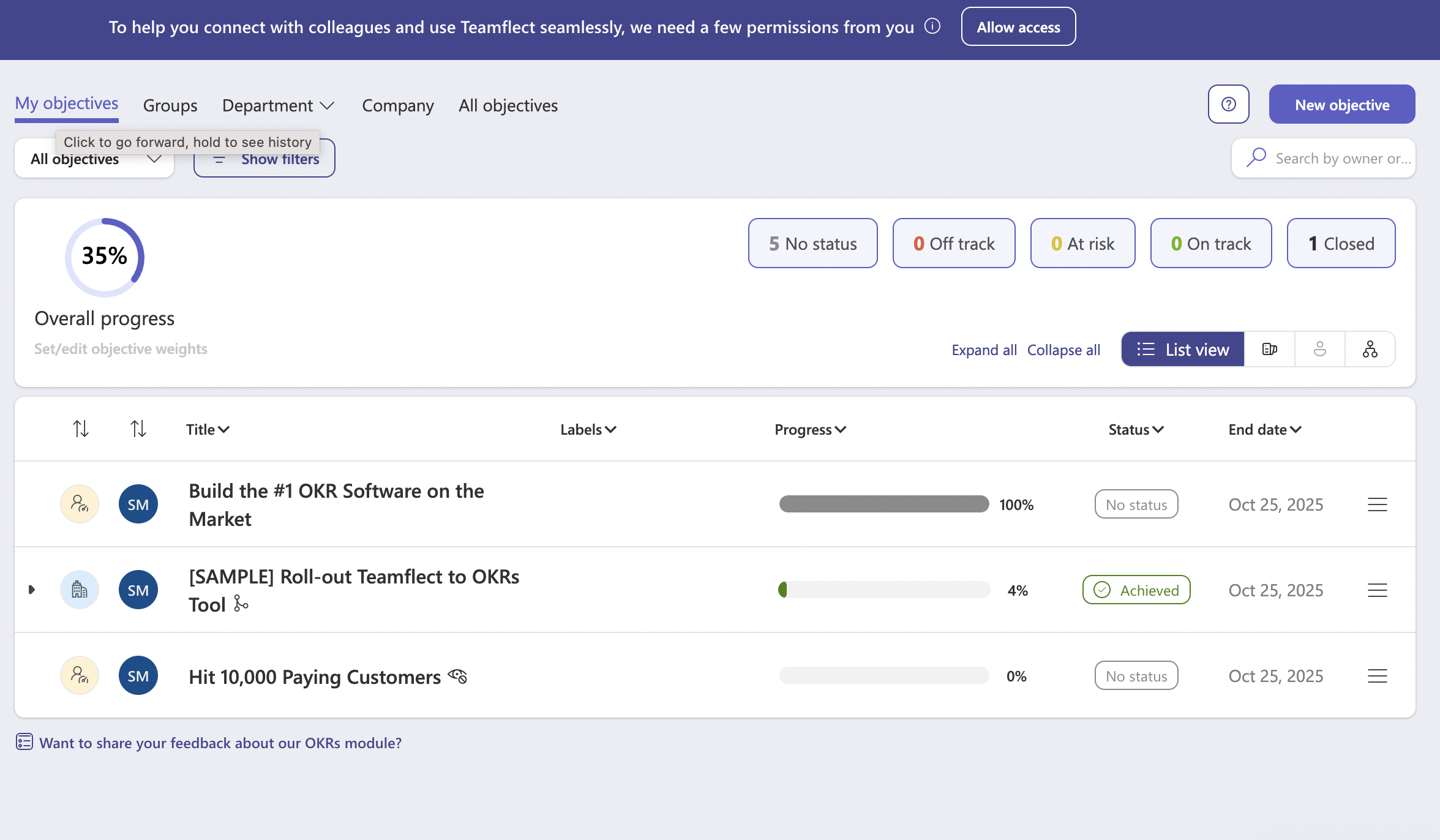Open row menu for Build the #1 OKR Software
Image resolution: width=1440 pixels, height=840 pixels.
1377,504
